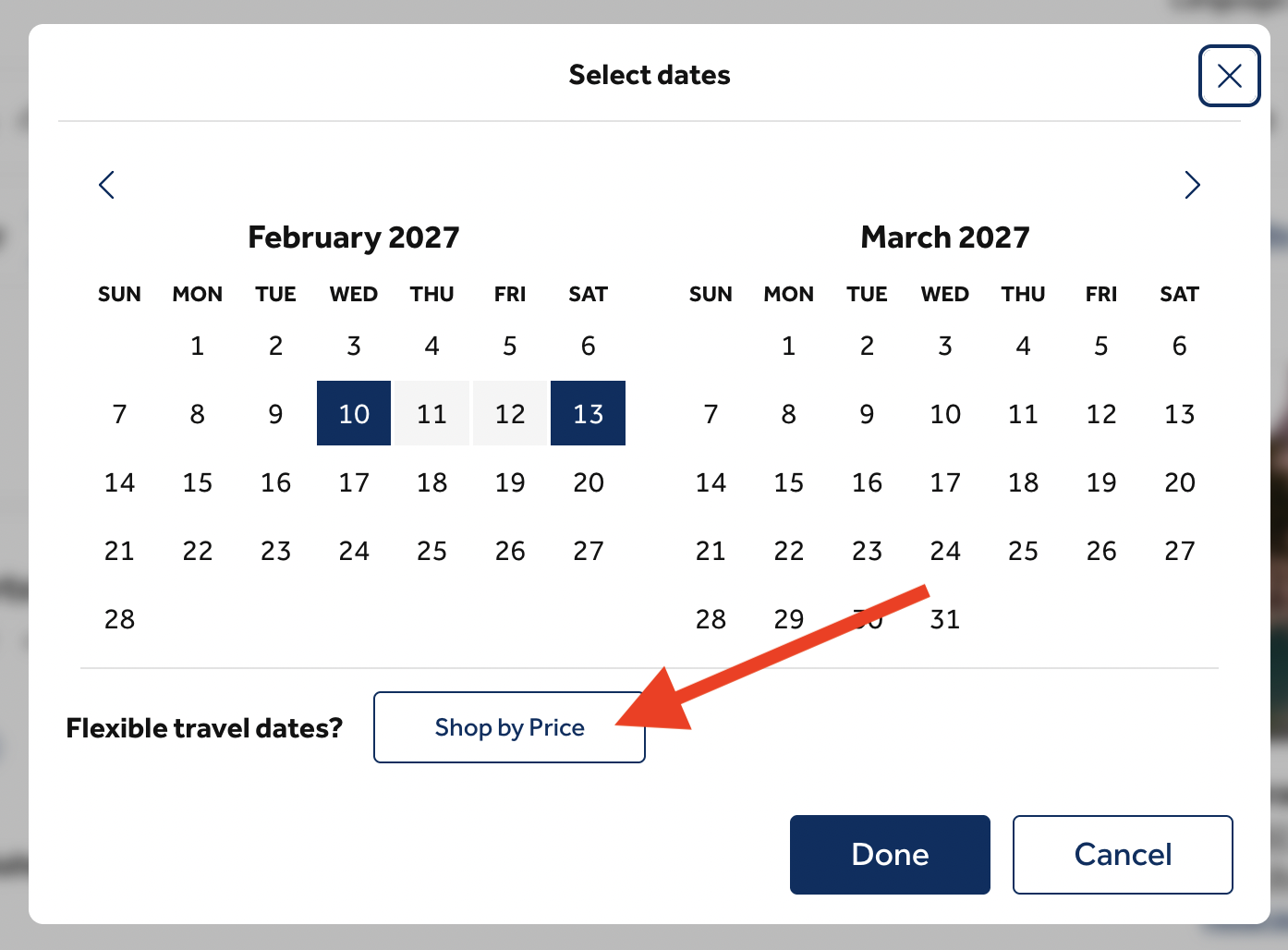The height and width of the screenshot is (950, 1288).
Task: Select February 10 start date
Action: click(x=354, y=413)
